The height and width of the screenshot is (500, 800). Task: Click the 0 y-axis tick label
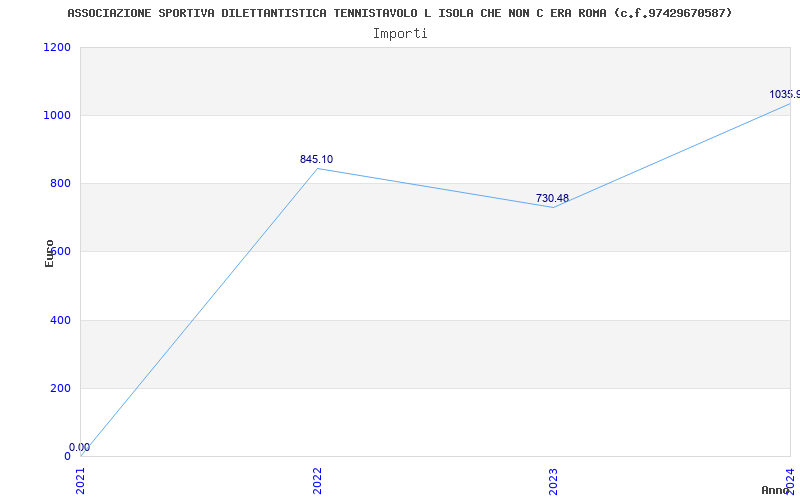(x=67, y=456)
